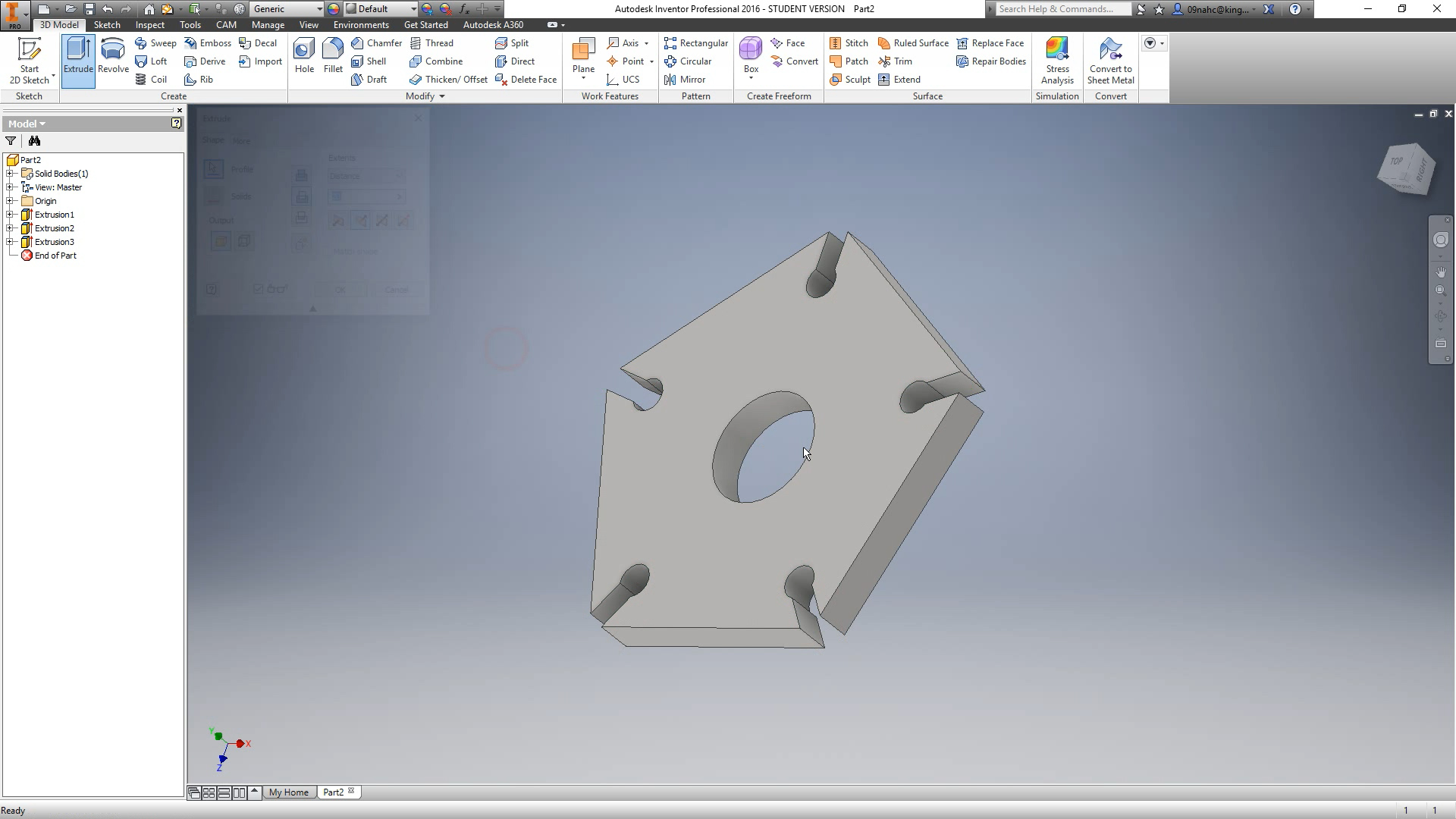Open the Manage ribbon tab

pos(268,25)
